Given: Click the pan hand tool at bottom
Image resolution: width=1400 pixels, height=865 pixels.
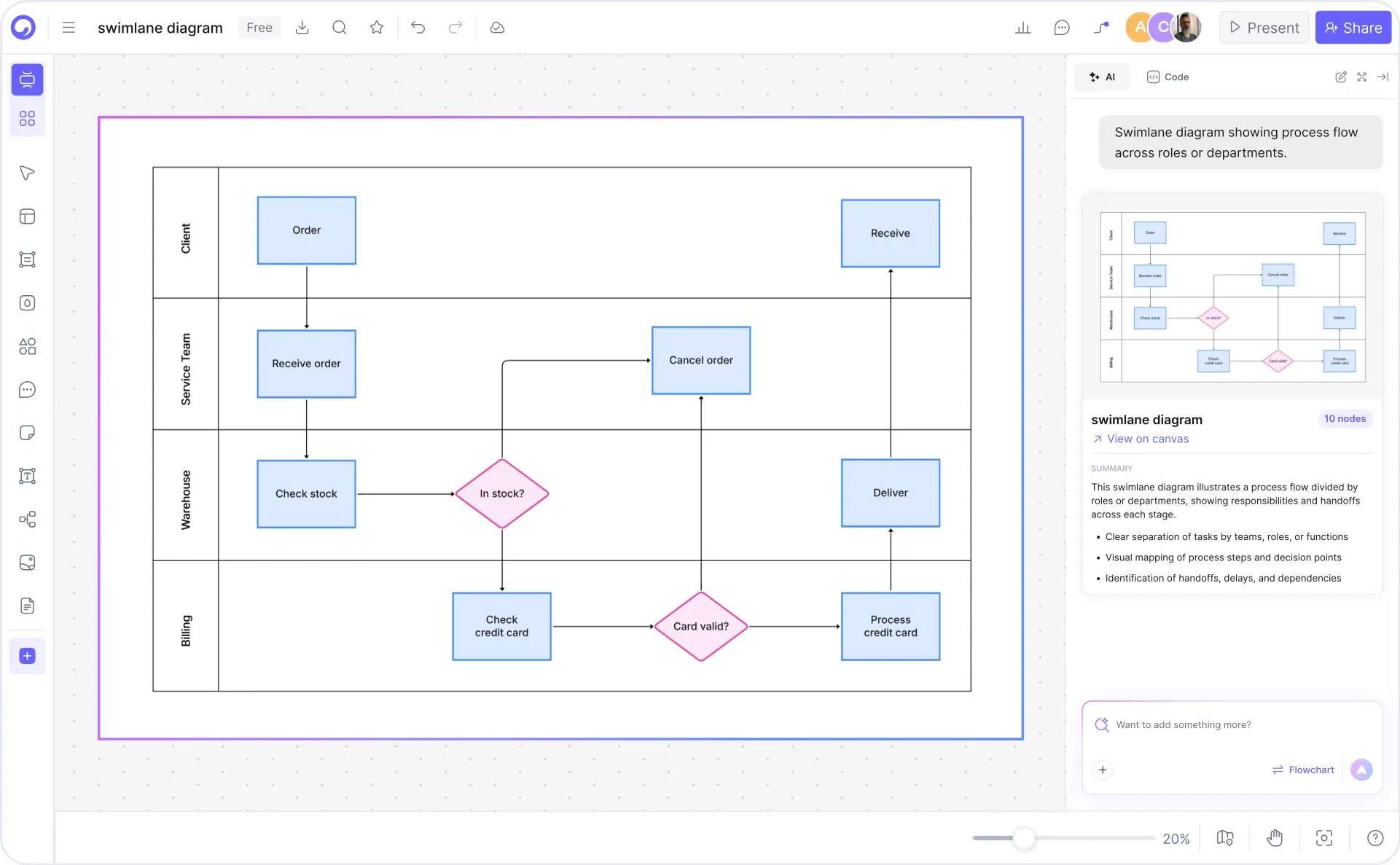Looking at the screenshot, I should [1274, 838].
